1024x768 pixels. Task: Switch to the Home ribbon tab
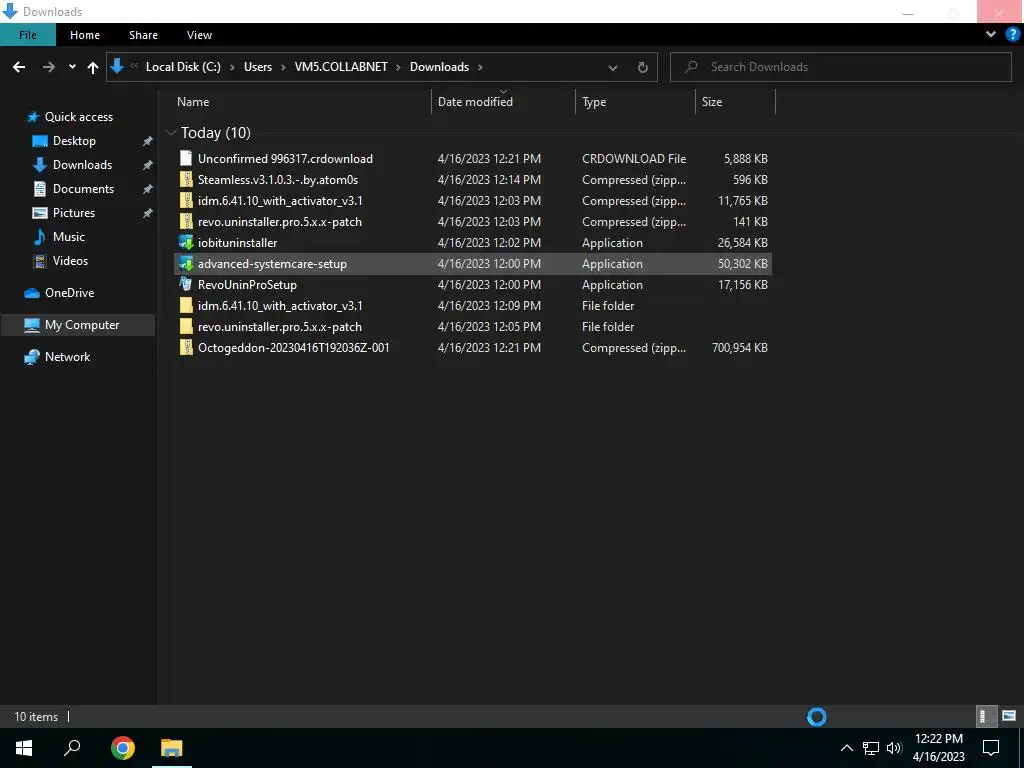[x=85, y=35]
